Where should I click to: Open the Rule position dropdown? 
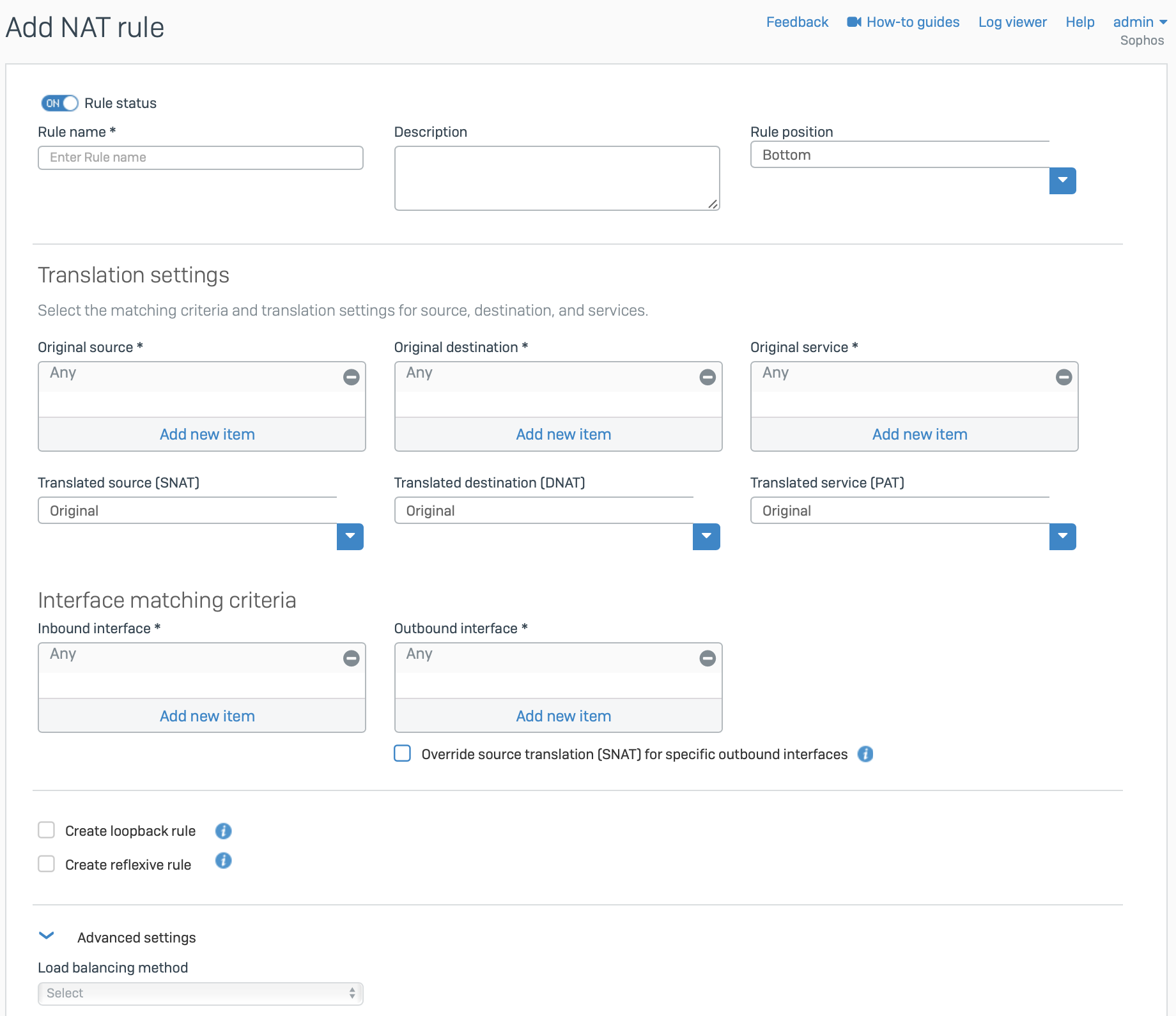point(1062,180)
